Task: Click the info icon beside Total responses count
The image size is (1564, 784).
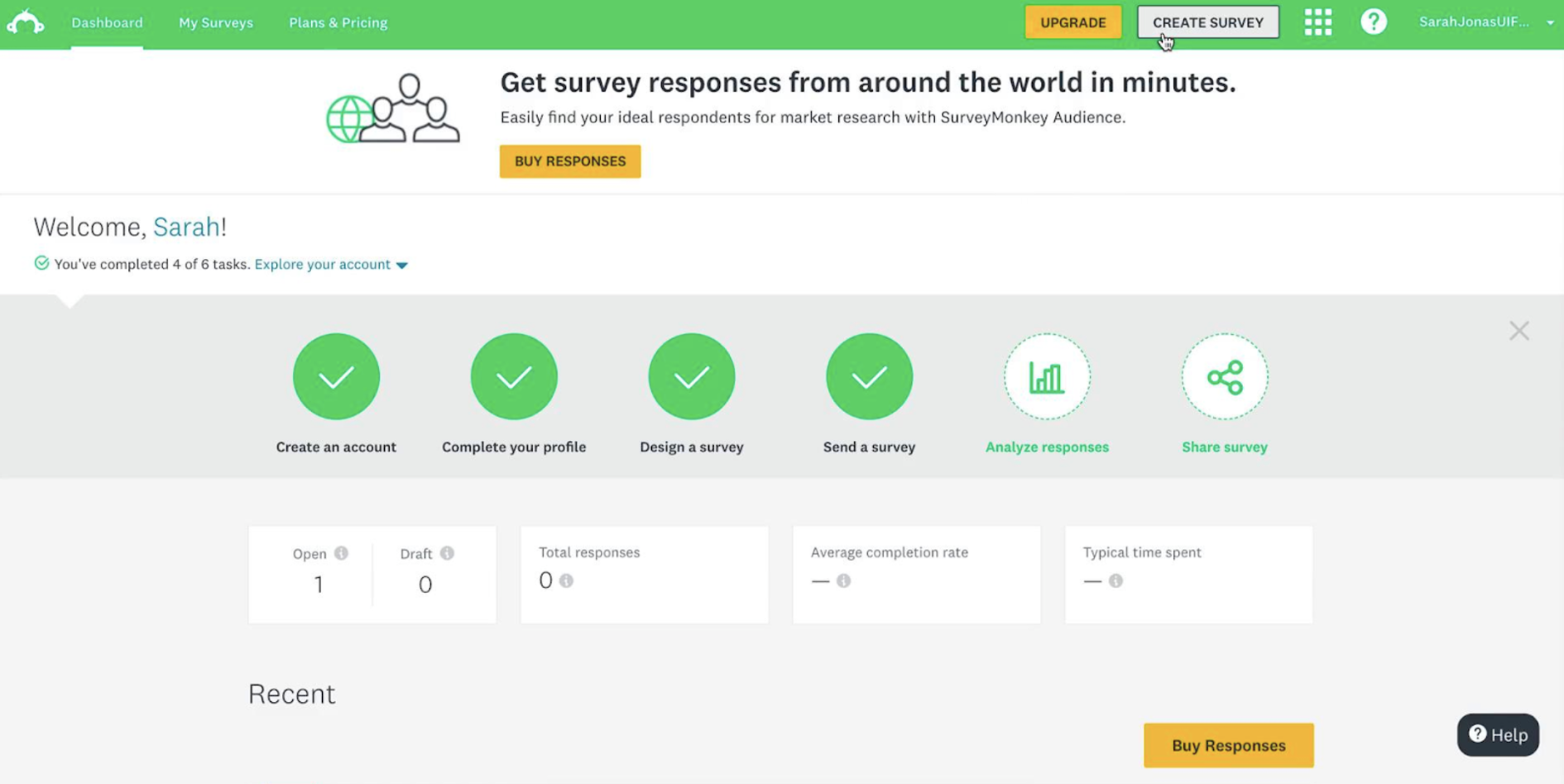Action: click(x=566, y=581)
